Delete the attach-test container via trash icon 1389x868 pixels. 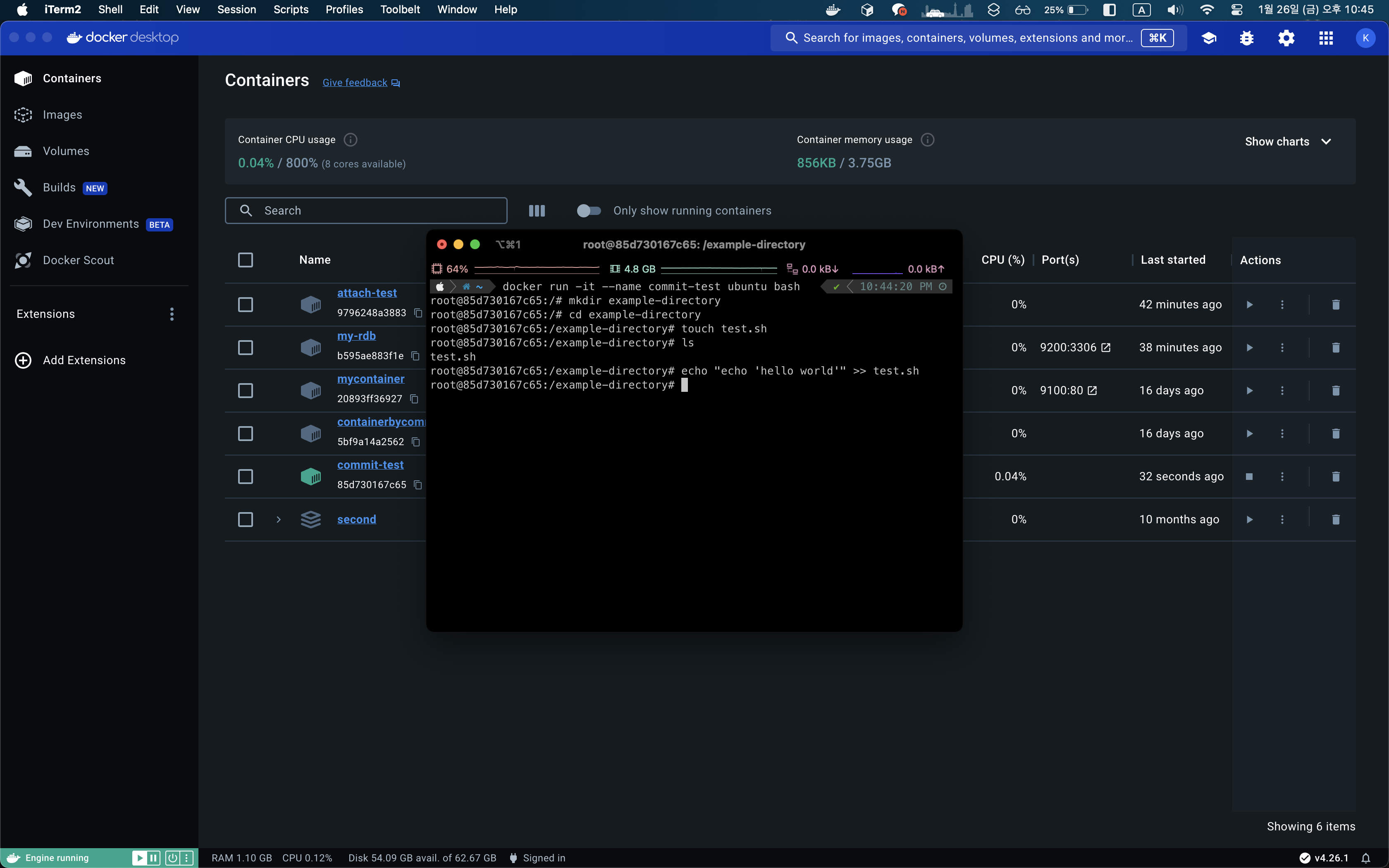coord(1336,304)
